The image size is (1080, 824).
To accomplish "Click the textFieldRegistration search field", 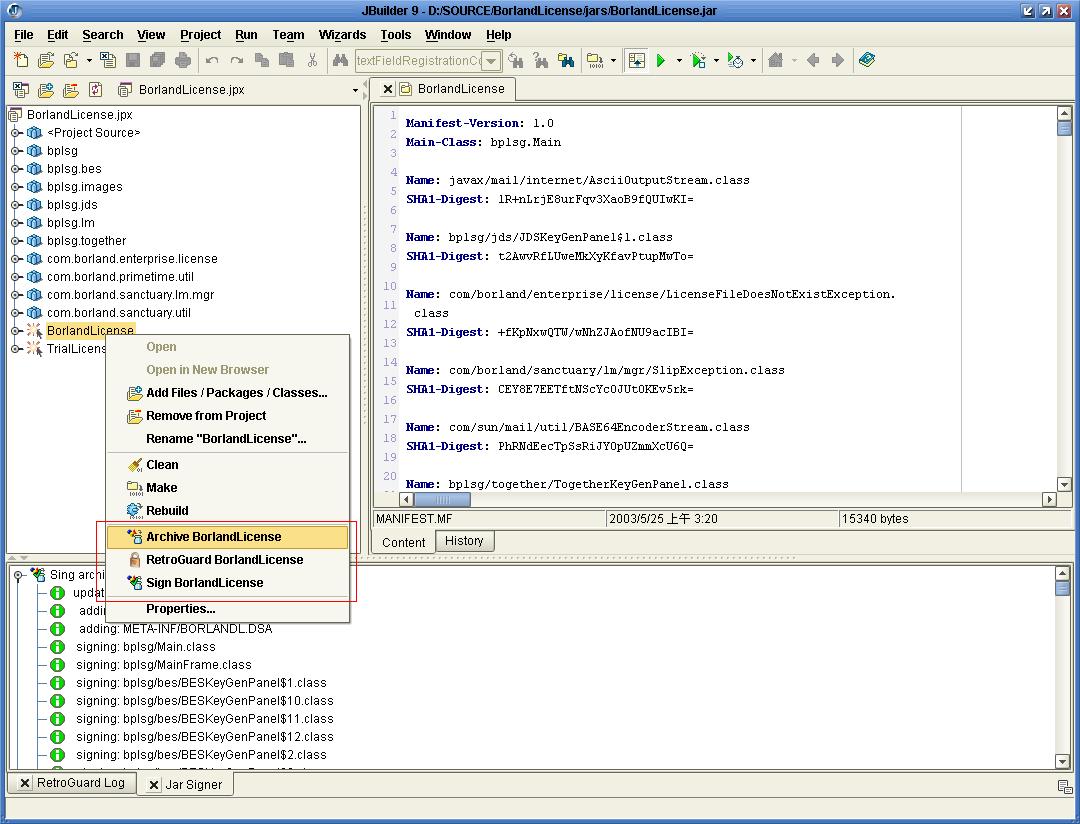I will pos(419,61).
